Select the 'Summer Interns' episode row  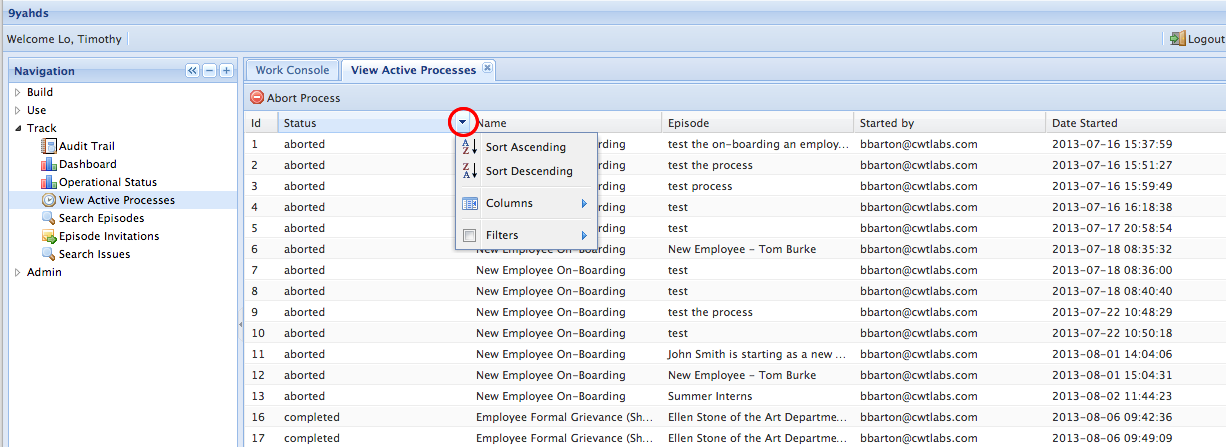[735, 396]
